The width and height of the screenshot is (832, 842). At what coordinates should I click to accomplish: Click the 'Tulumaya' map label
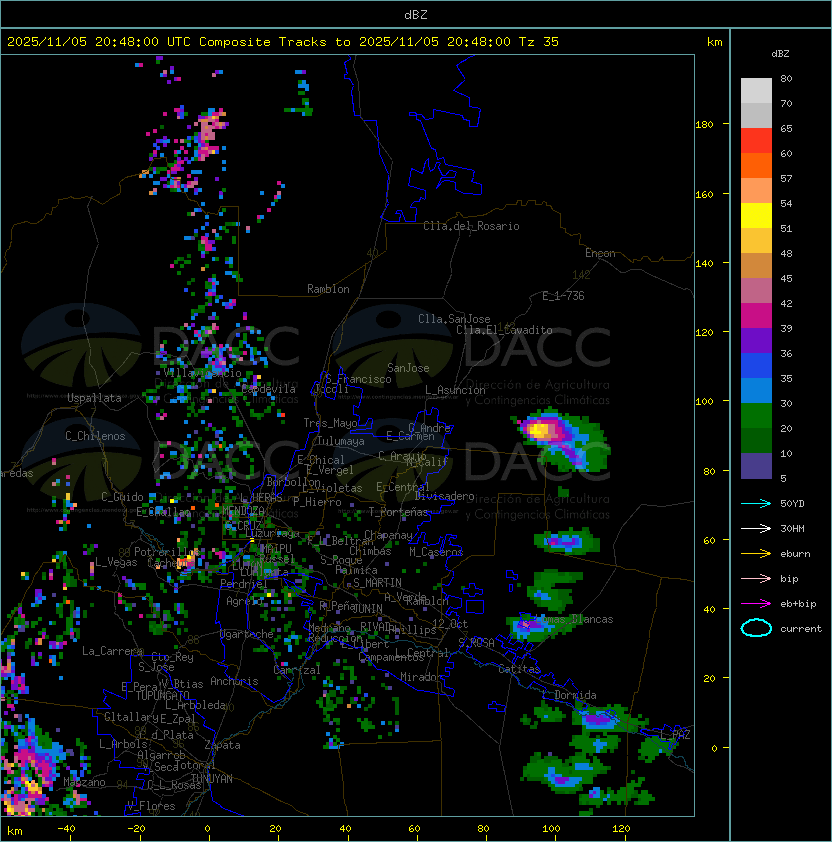341,441
